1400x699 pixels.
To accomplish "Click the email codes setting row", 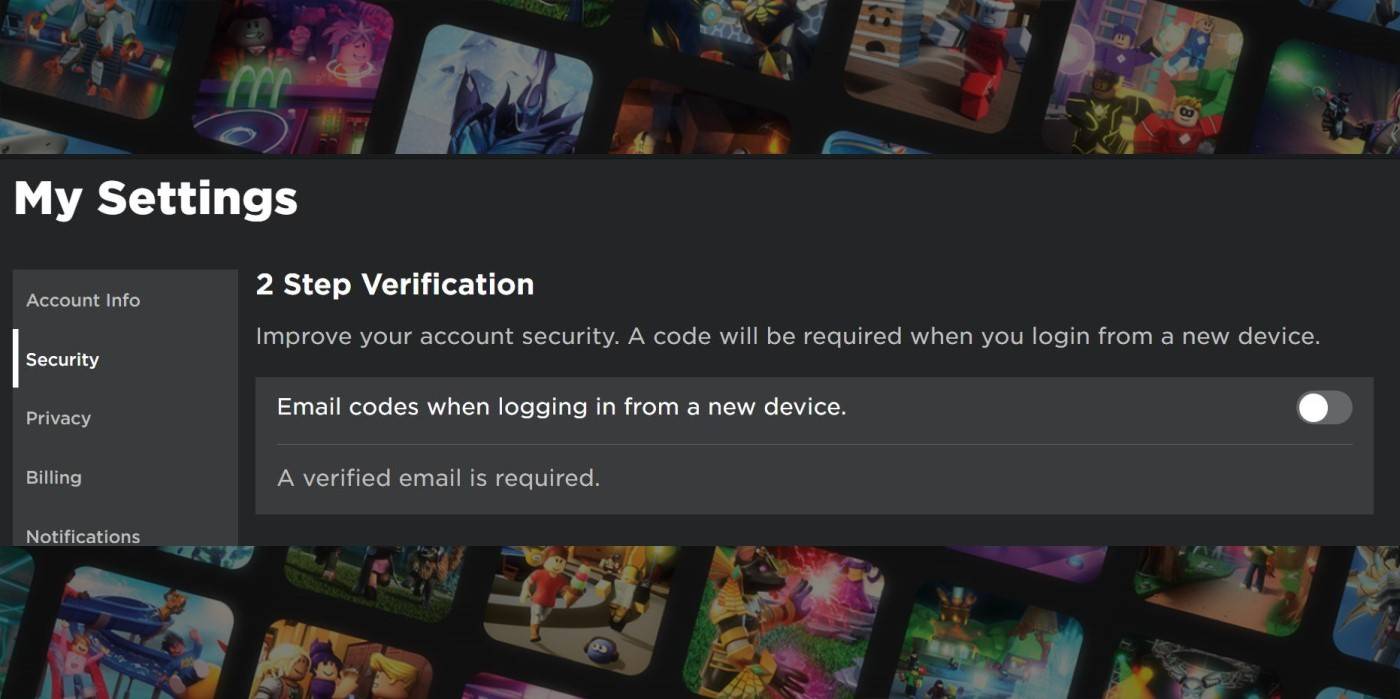I will pyautogui.click(x=700, y=407).
